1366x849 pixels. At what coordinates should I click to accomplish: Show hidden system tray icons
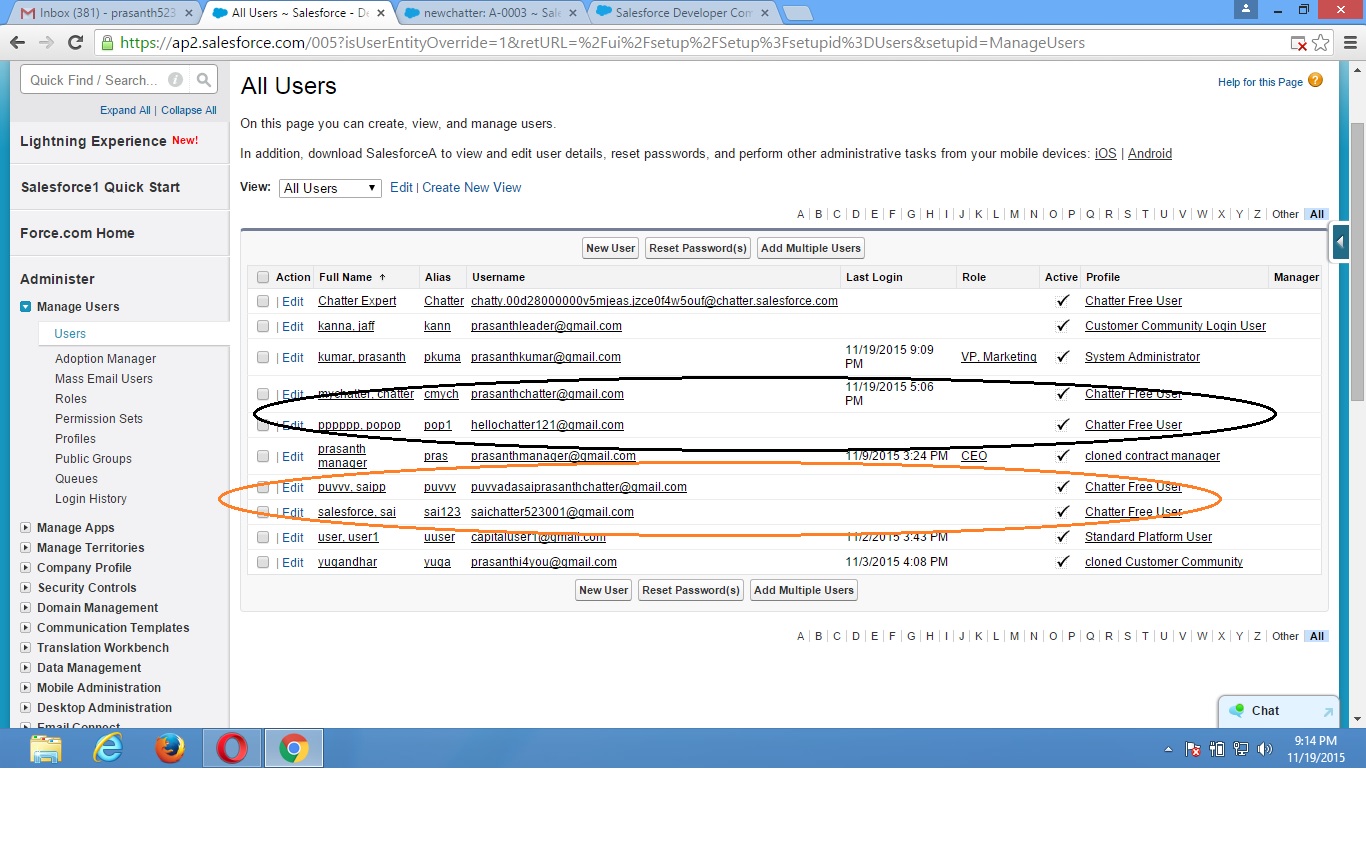pos(1168,749)
